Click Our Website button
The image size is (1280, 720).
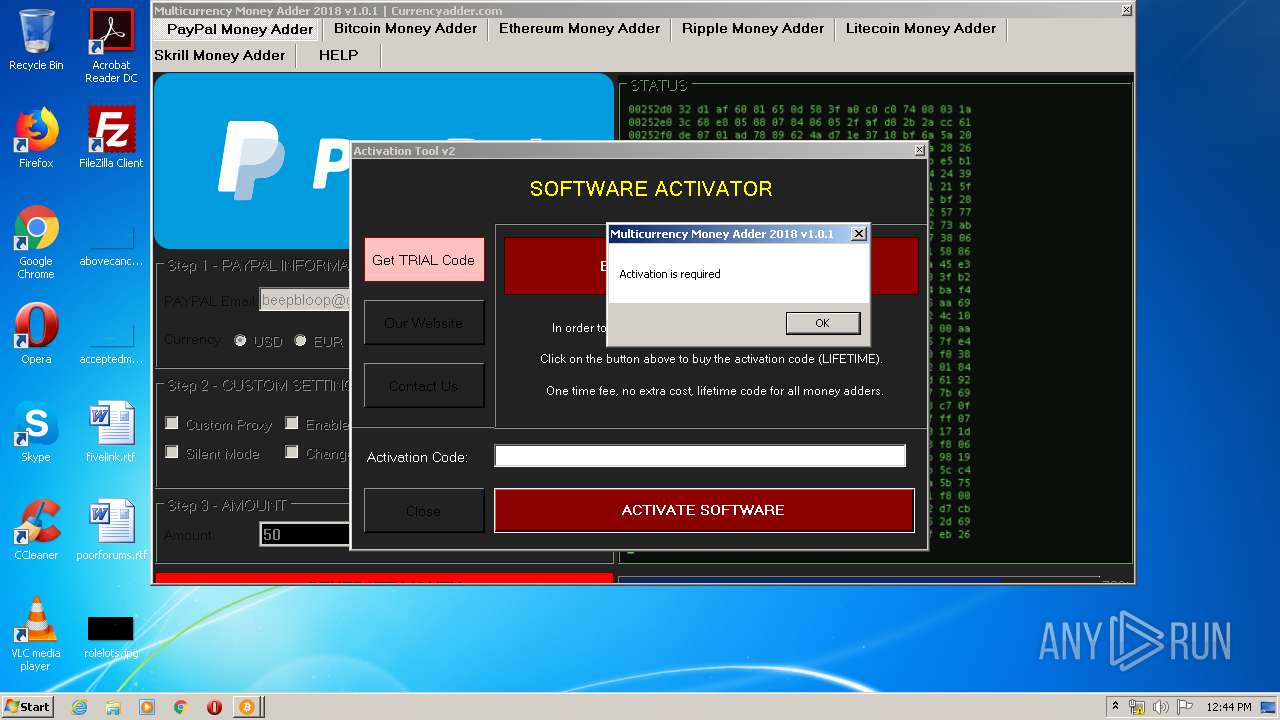[423, 323]
